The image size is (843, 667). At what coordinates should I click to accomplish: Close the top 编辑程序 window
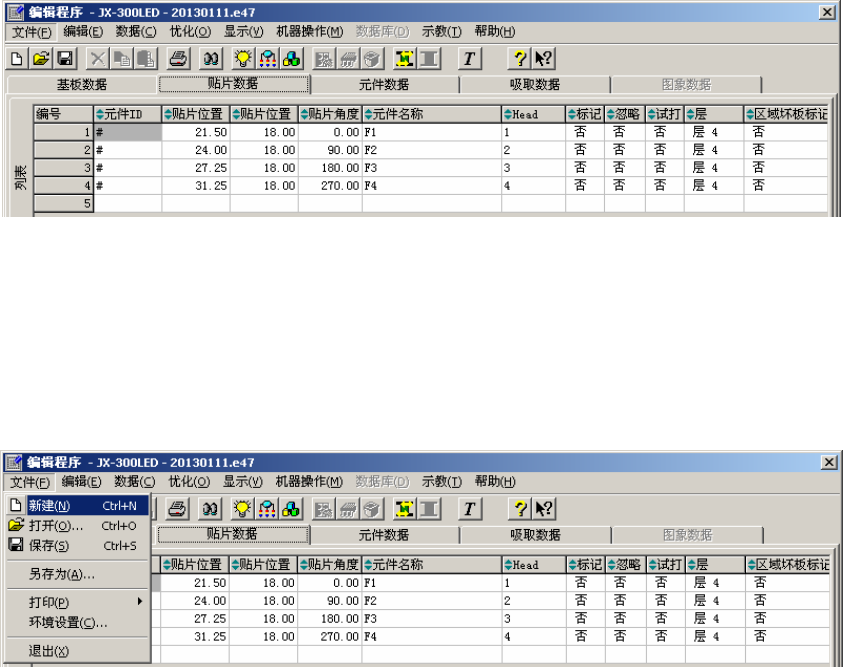tap(827, 12)
